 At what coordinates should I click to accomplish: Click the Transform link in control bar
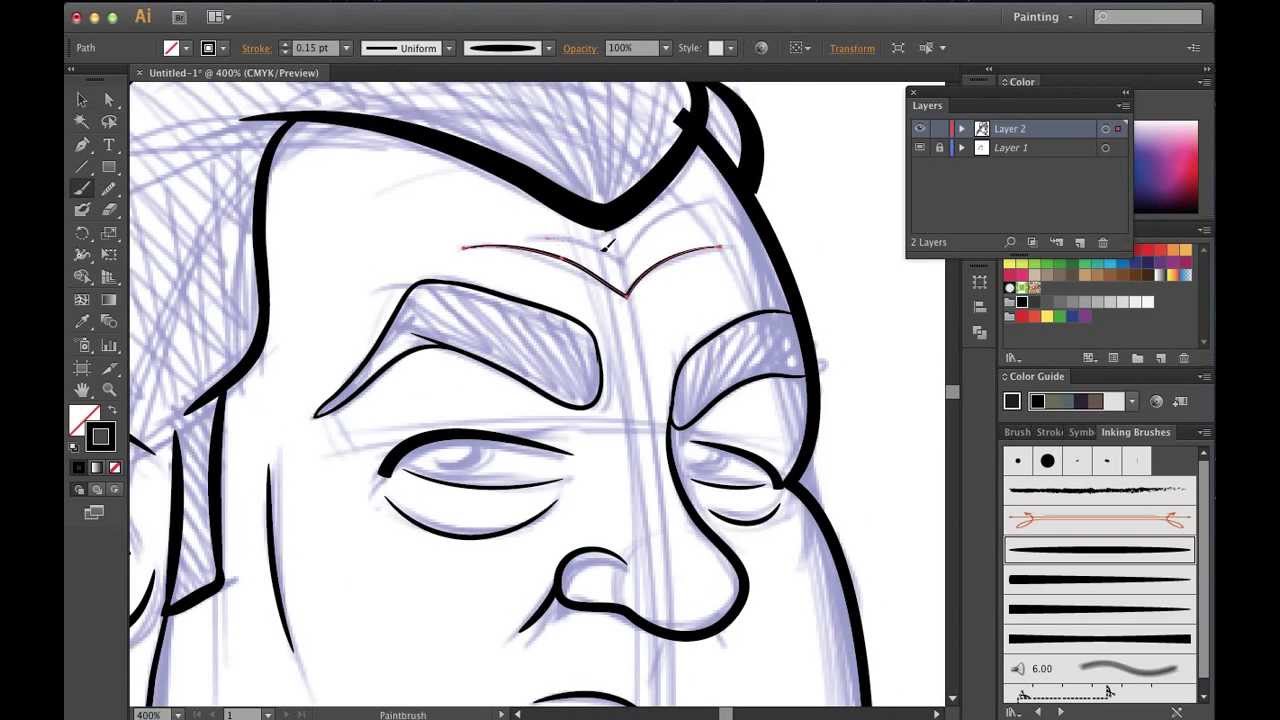click(x=852, y=48)
